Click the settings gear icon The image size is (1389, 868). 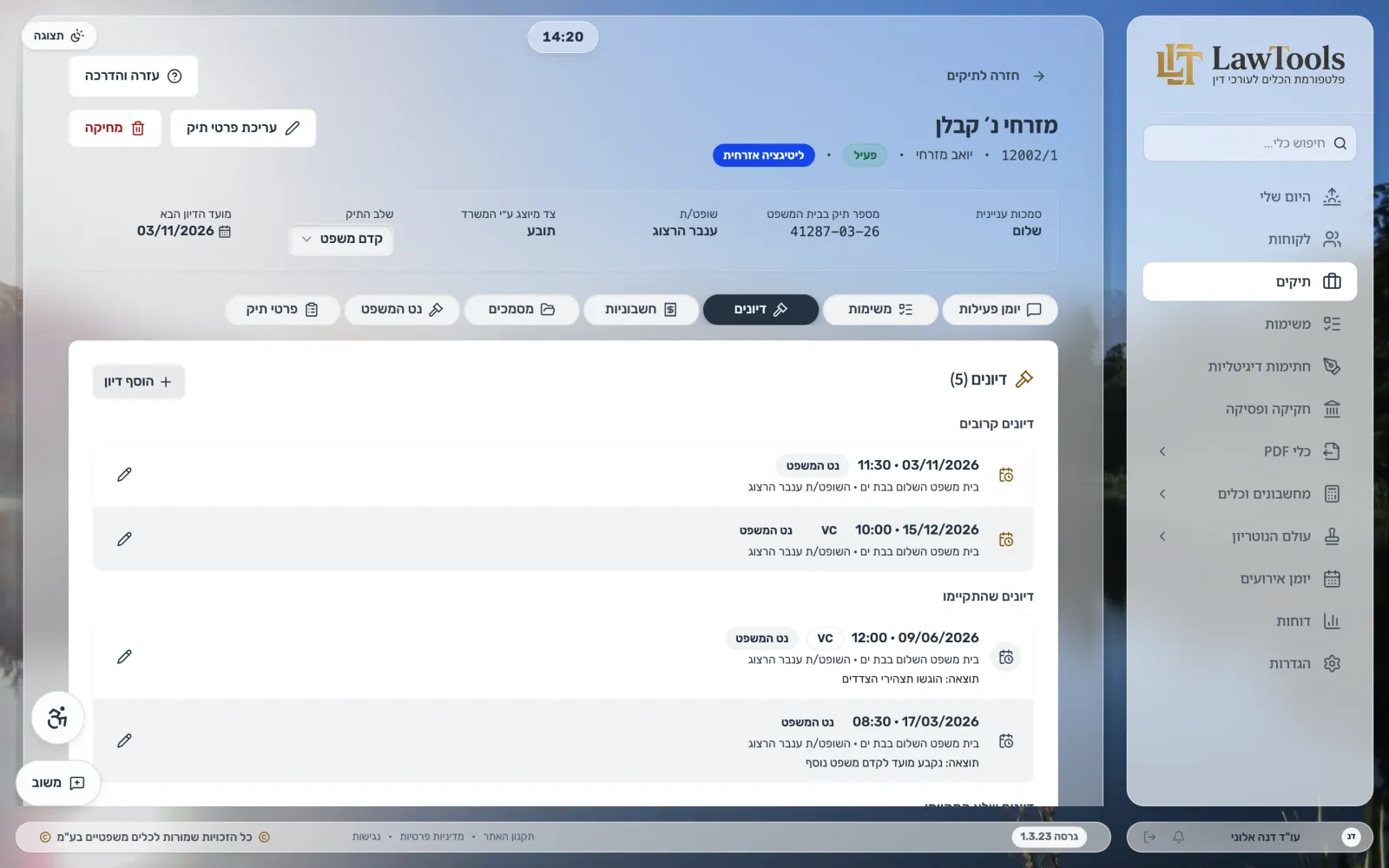click(1332, 664)
